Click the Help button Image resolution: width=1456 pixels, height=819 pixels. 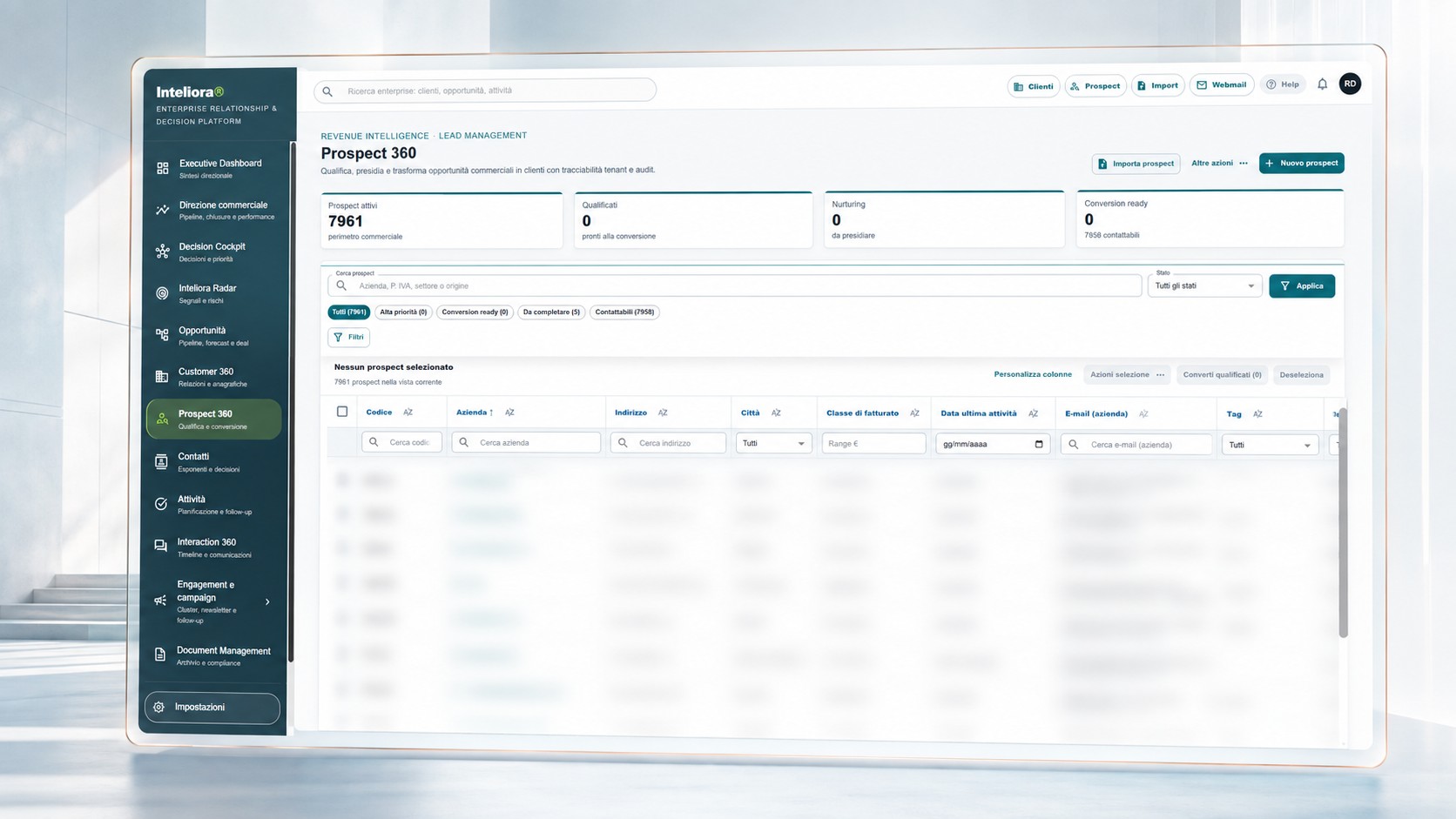pos(1283,84)
